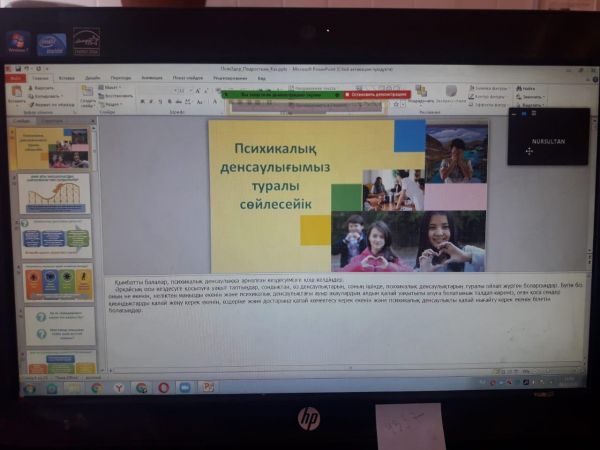This screenshot has width=600, height=450.
Task: Select the second slide thumbnail with the chart
Action: pos(54,193)
